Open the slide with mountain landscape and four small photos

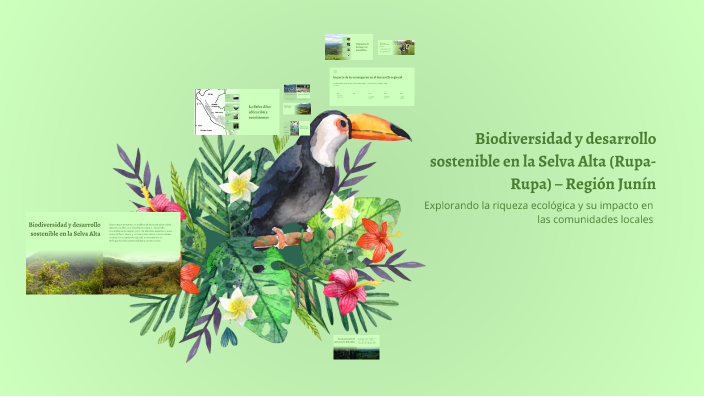(349, 47)
